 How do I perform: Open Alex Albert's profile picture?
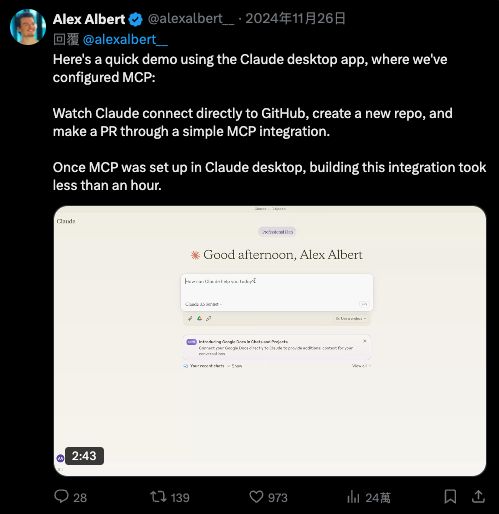click(28, 27)
